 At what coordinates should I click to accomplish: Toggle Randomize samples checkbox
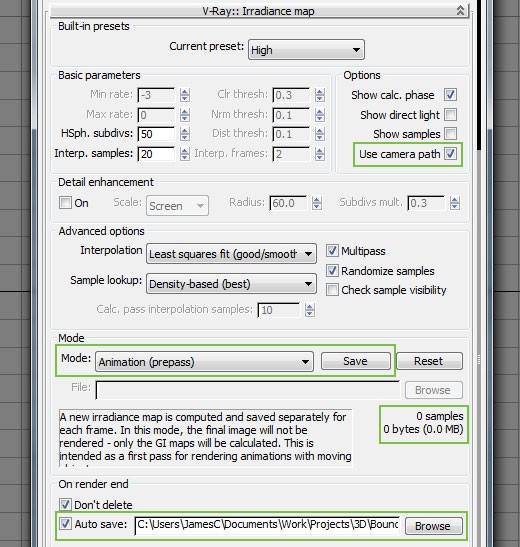tap(332, 270)
